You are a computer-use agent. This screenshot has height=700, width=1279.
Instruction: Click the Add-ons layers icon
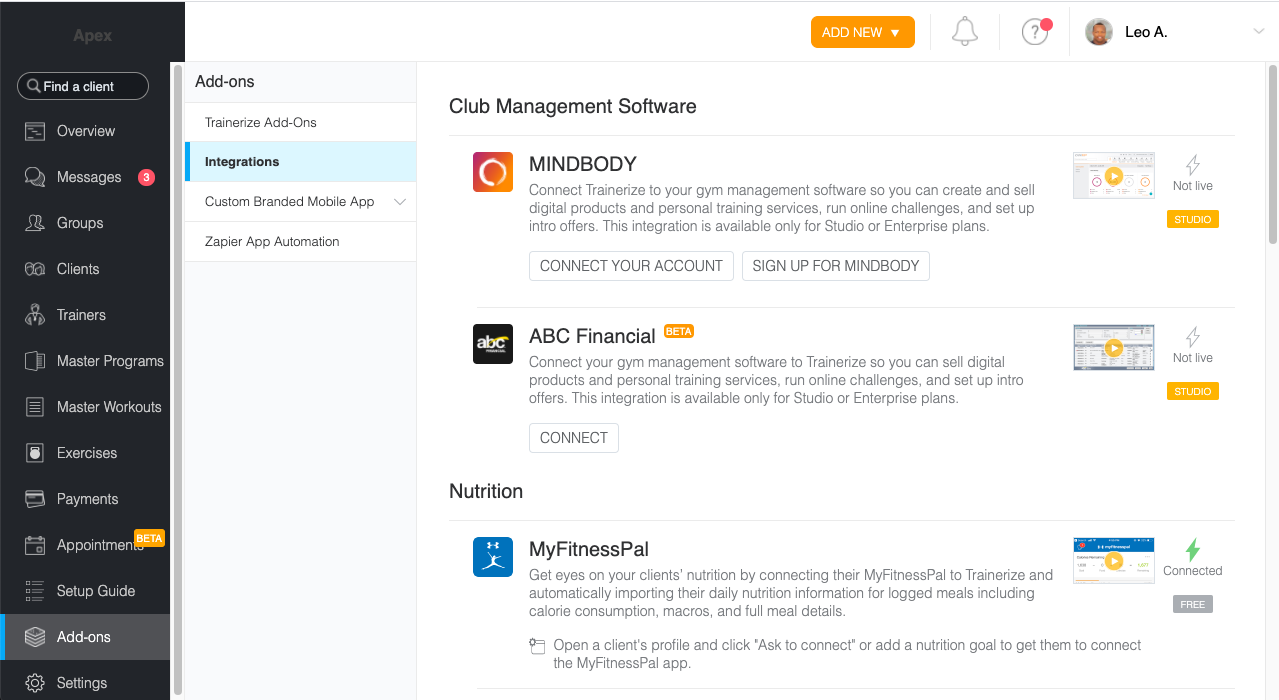(x=35, y=637)
